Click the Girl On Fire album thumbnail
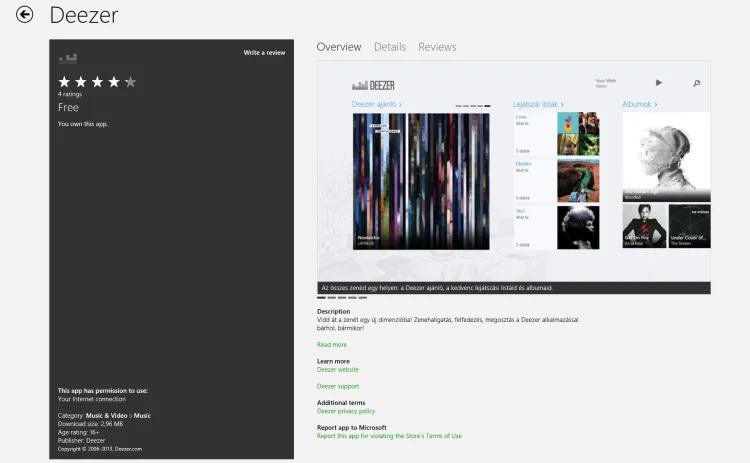The width and height of the screenshot is (750, 463). [x=644, y=226]
